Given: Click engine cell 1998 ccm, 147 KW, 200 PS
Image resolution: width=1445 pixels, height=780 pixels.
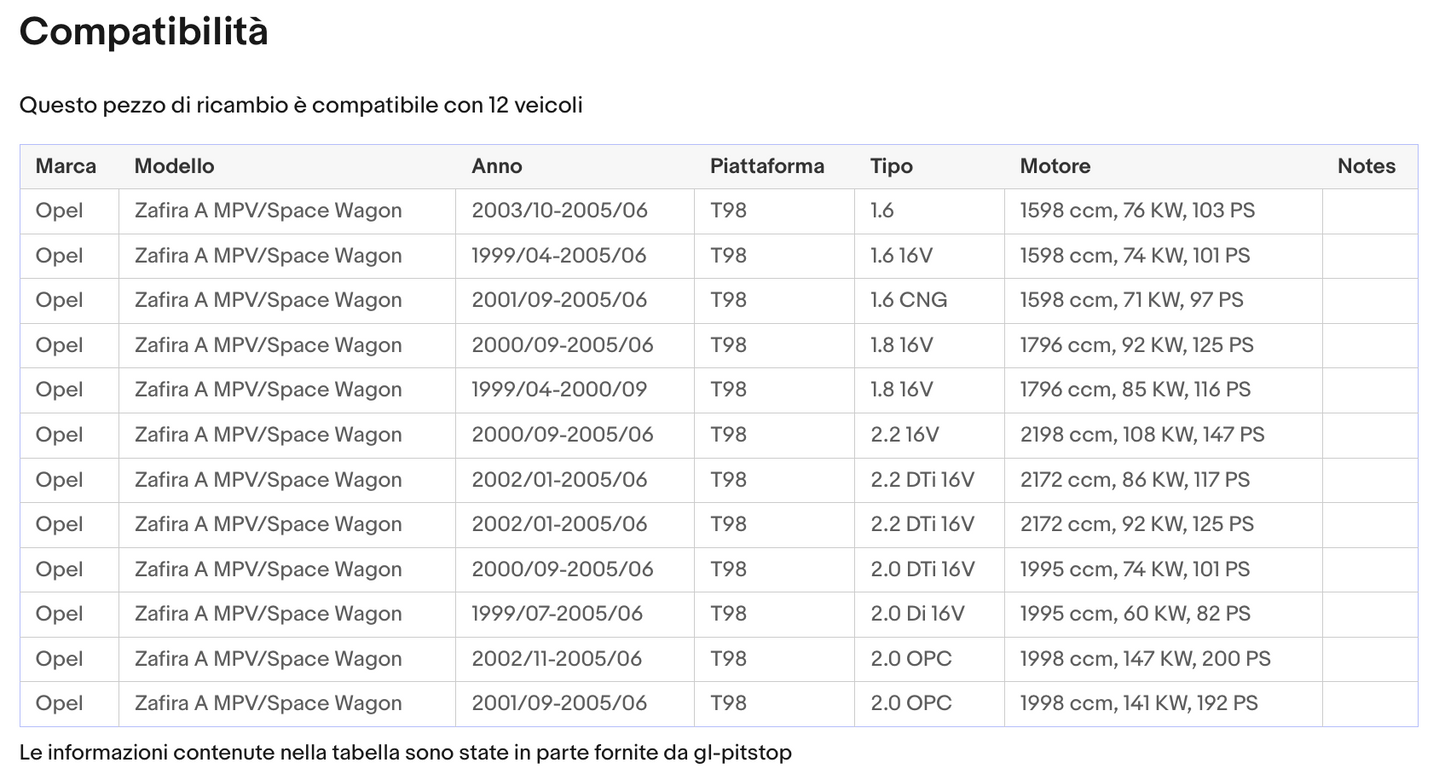Looking at the screenshot, I should point(1145,659).
